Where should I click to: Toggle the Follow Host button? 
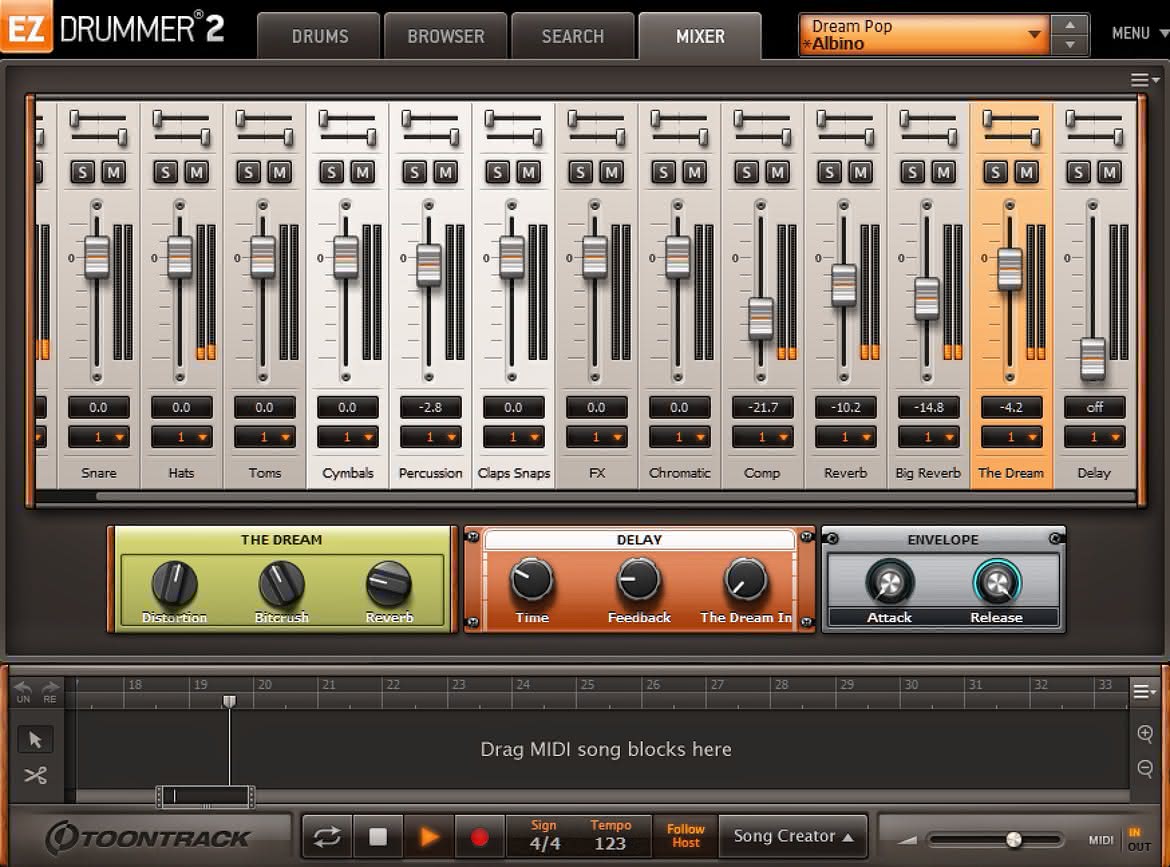[686, 836]
